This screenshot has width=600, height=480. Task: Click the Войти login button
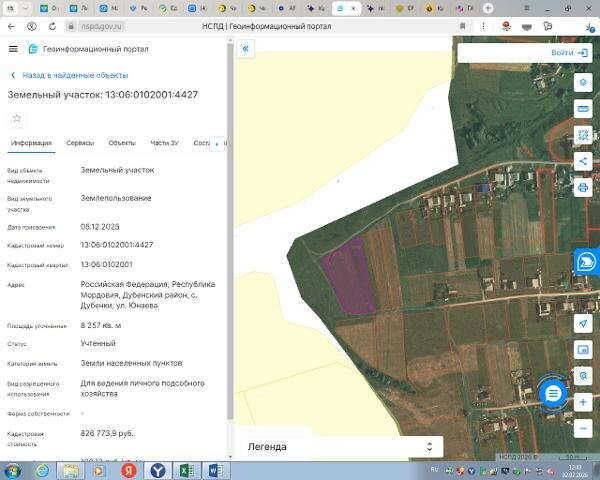569,52
